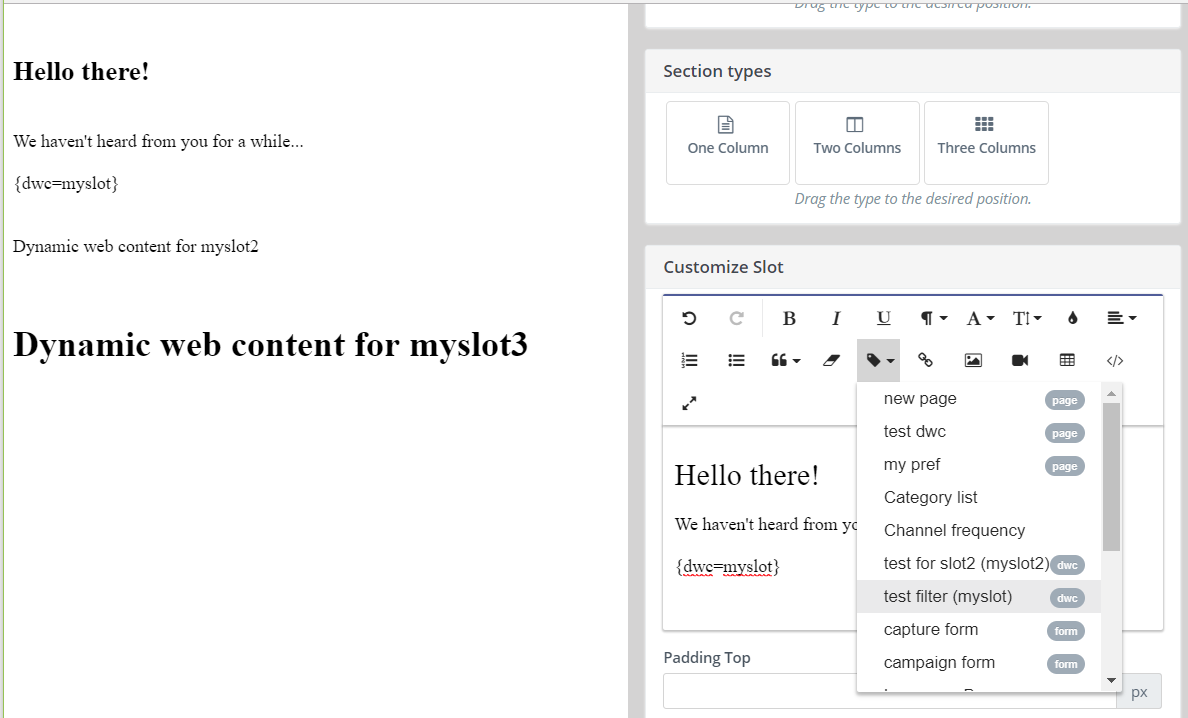
Task: Toggle Bold formatting in slot editor
Action: [789, 319]
